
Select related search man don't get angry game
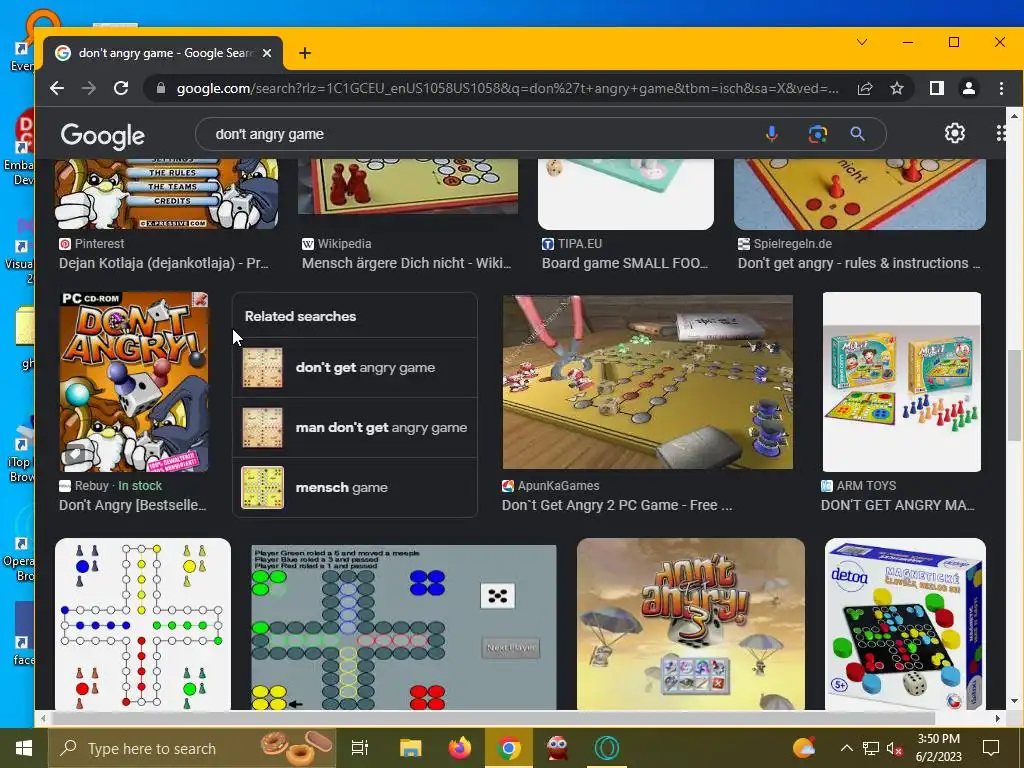355,428
